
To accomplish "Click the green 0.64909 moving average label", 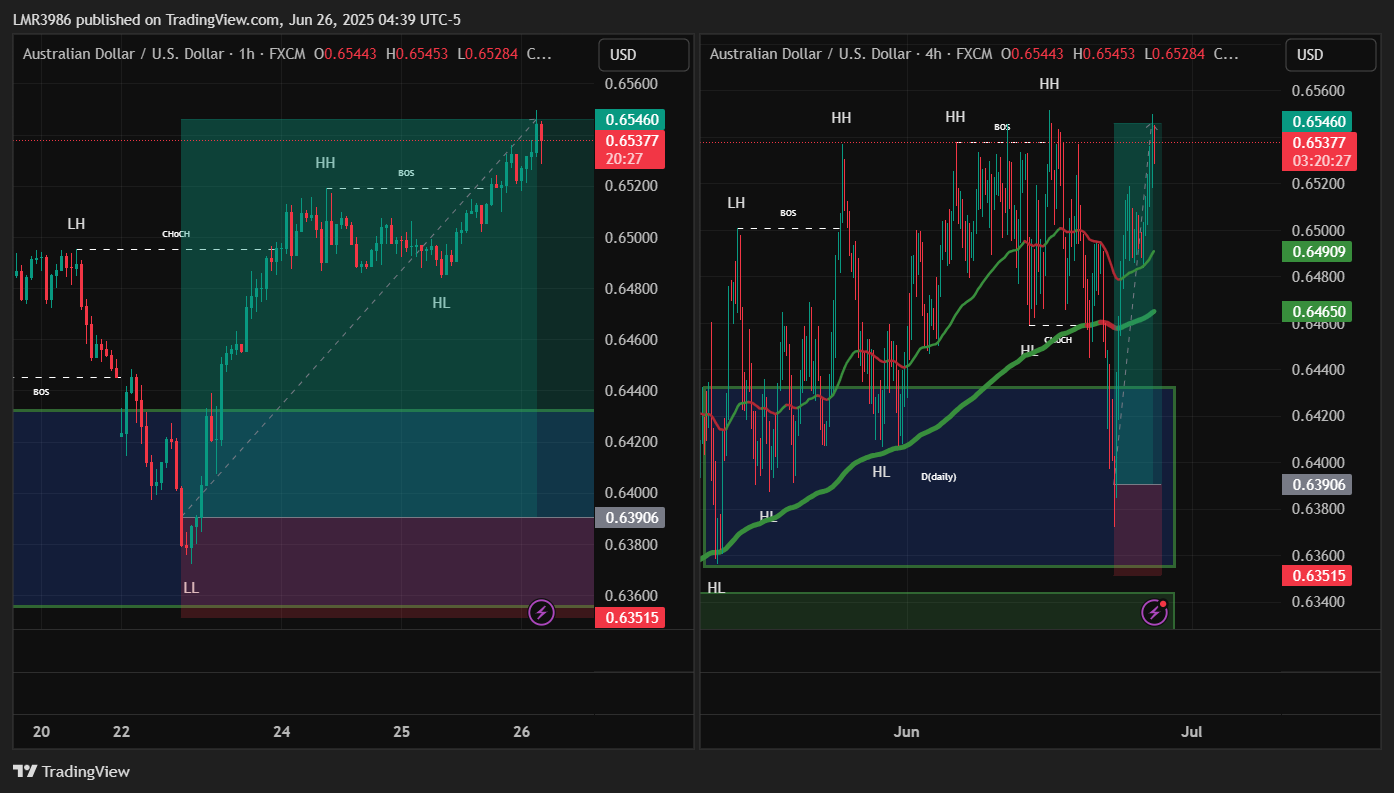I will point(1317,253).
